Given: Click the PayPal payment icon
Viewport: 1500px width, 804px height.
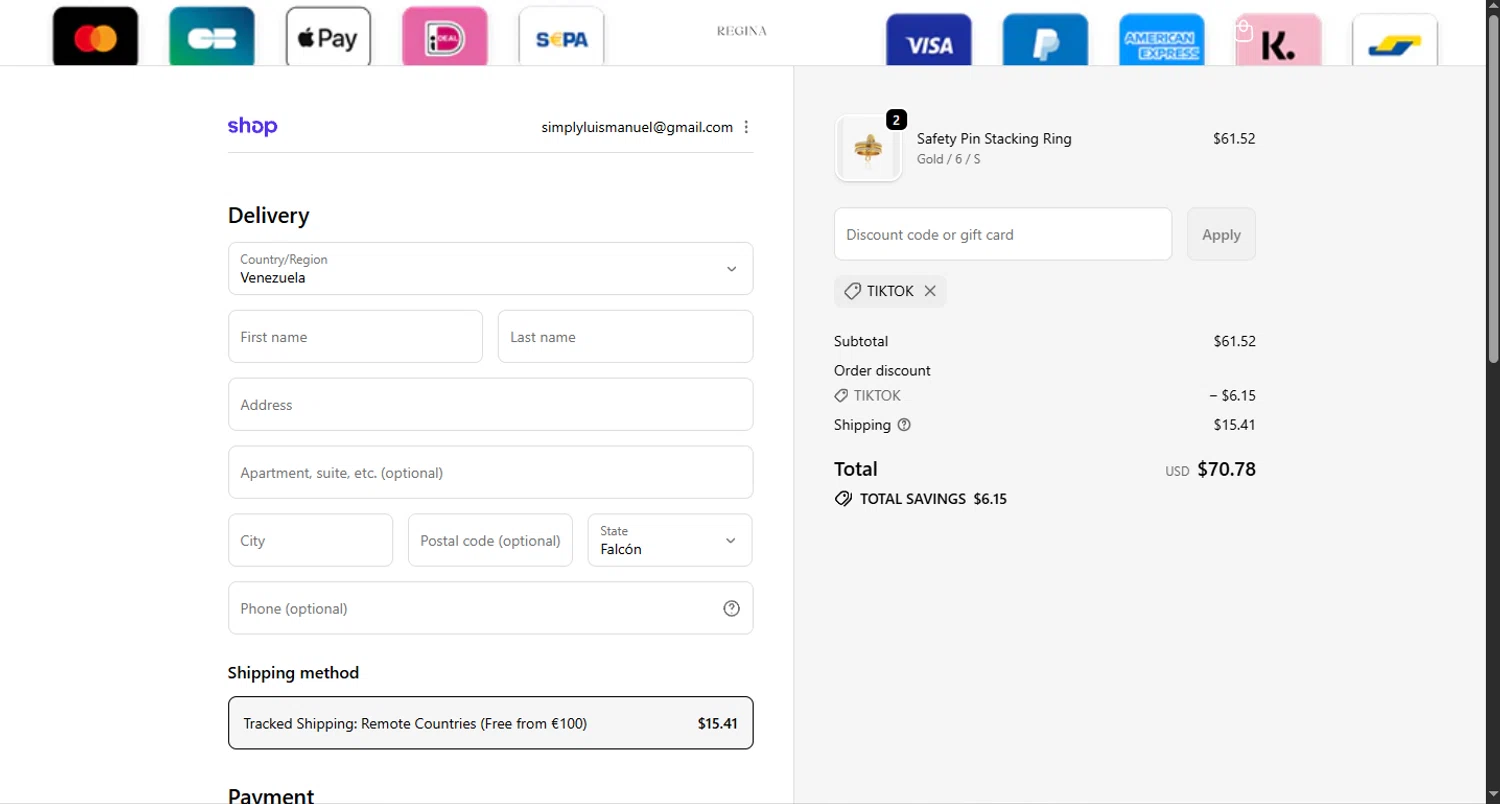Looking at the screenshot, I should tap(1046, 41).
